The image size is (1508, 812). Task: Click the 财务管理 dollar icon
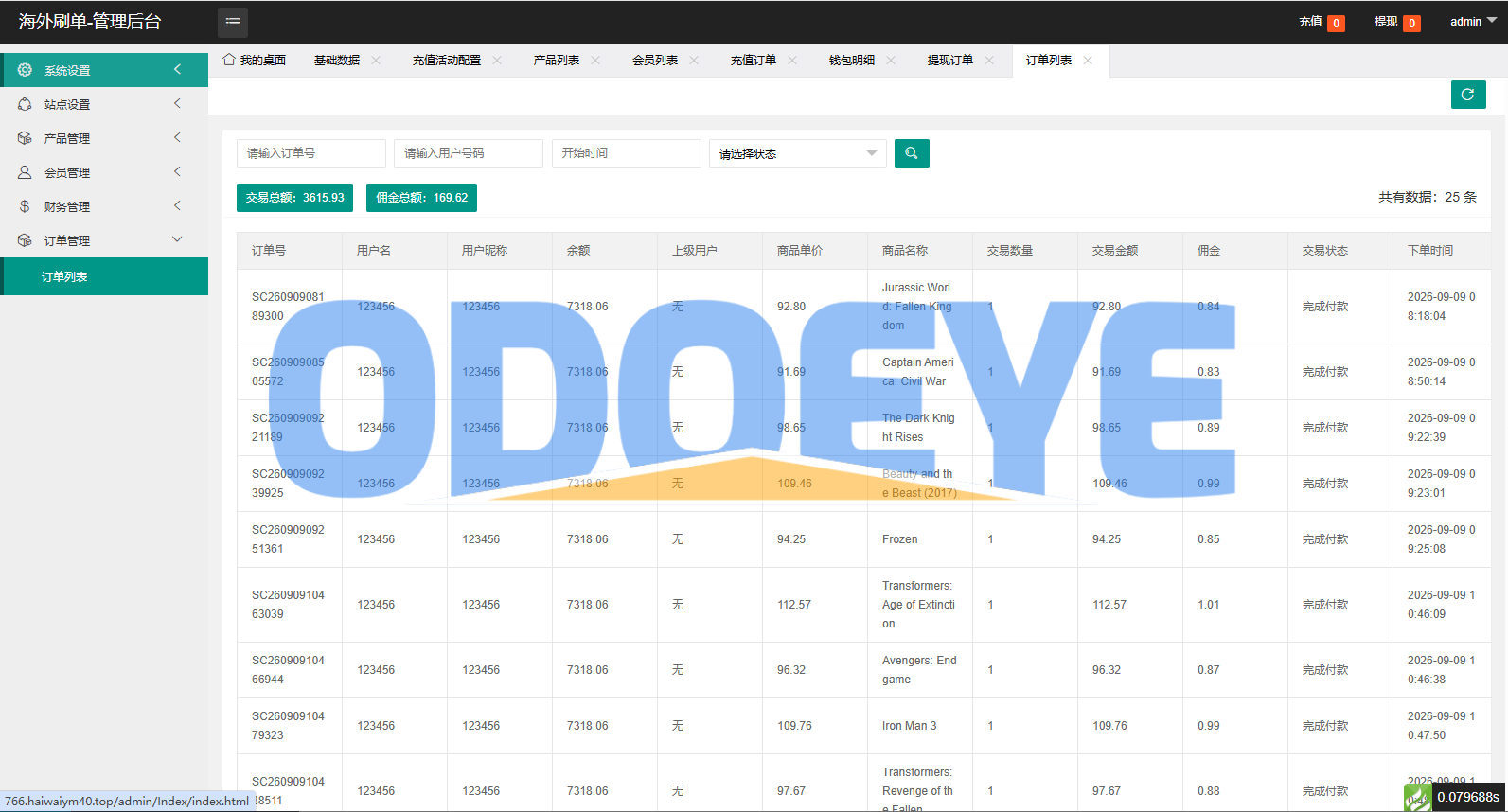click(25, 206)
